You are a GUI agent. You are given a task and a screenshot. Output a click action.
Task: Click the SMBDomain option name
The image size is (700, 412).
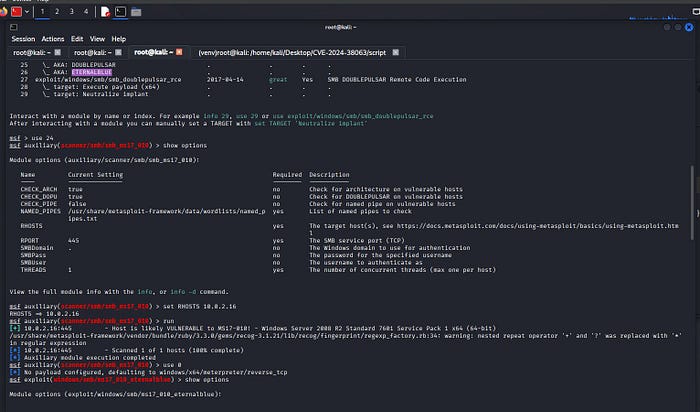coord(37,248)
